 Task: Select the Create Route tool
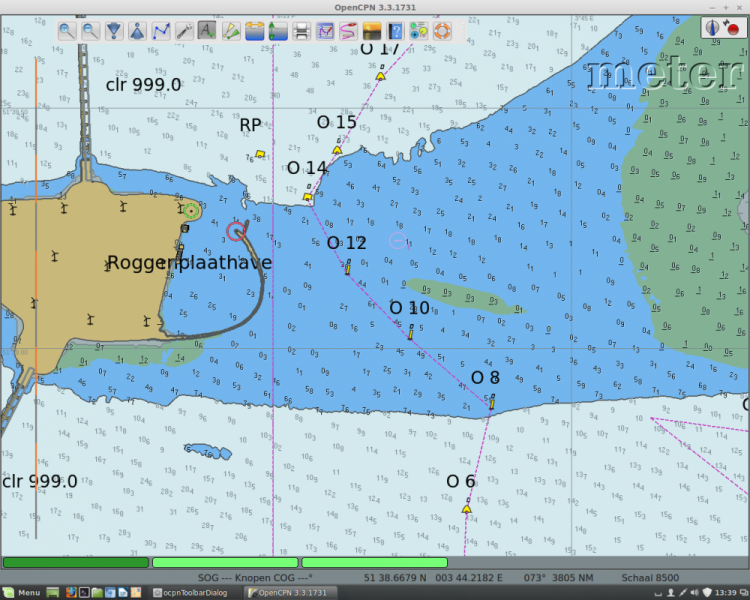point(160,31)
